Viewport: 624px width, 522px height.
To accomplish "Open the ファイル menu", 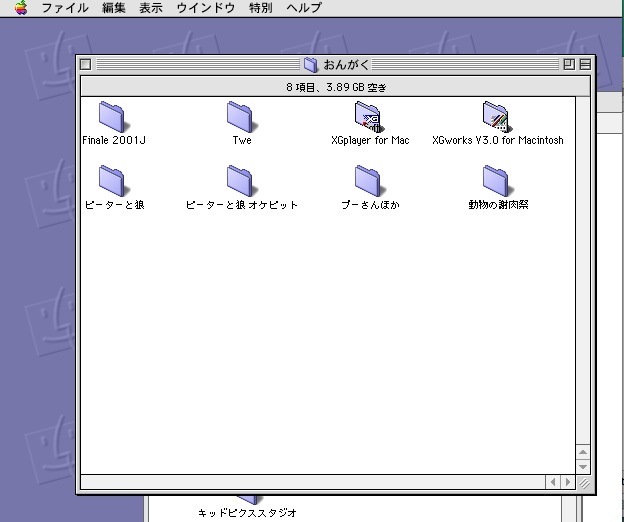I will (65, 8).
